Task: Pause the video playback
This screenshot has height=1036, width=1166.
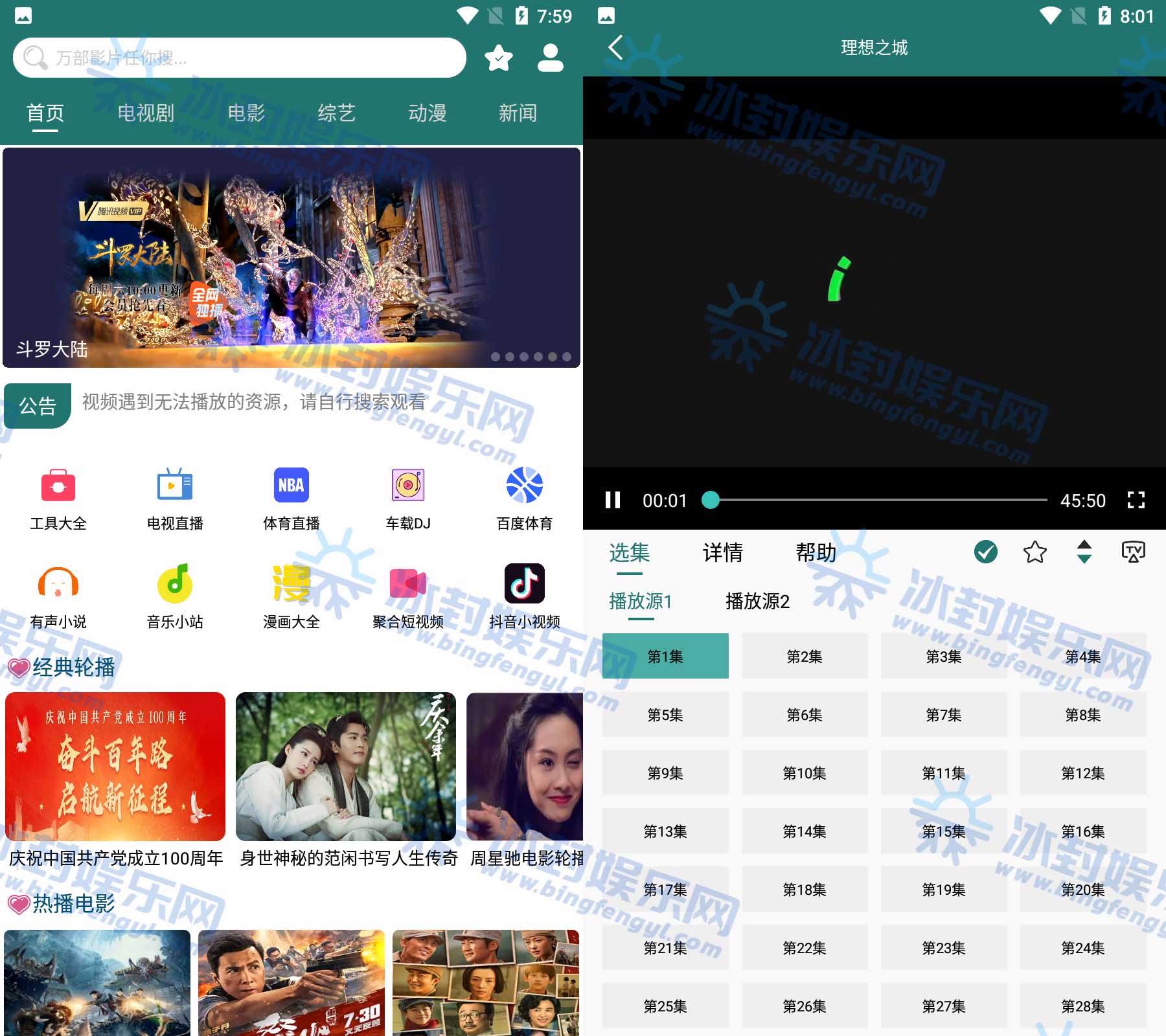Action: pyautogui.click(x=612, y=500)
